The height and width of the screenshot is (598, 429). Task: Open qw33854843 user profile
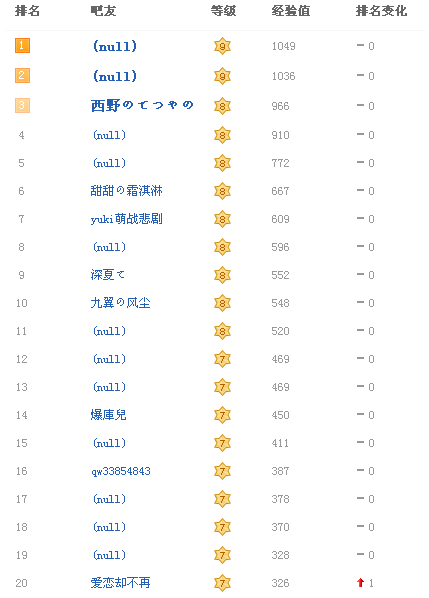(121, 471)
